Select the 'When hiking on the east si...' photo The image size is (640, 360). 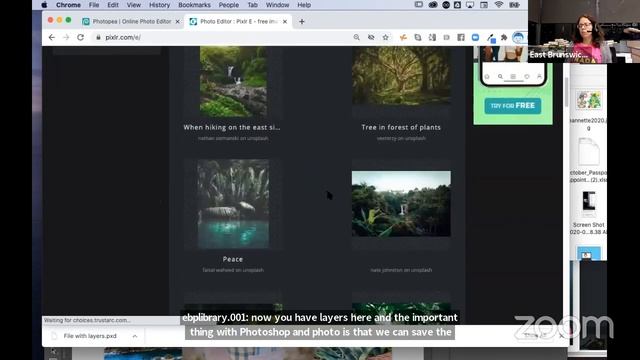233,81
